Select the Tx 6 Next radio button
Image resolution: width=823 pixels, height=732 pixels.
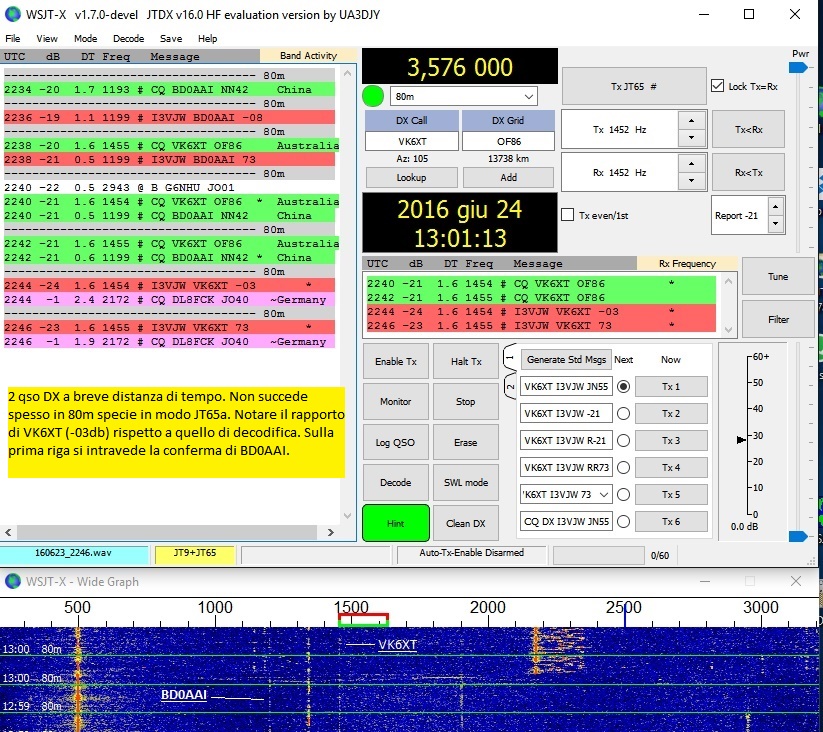click(x=624, y=522)
